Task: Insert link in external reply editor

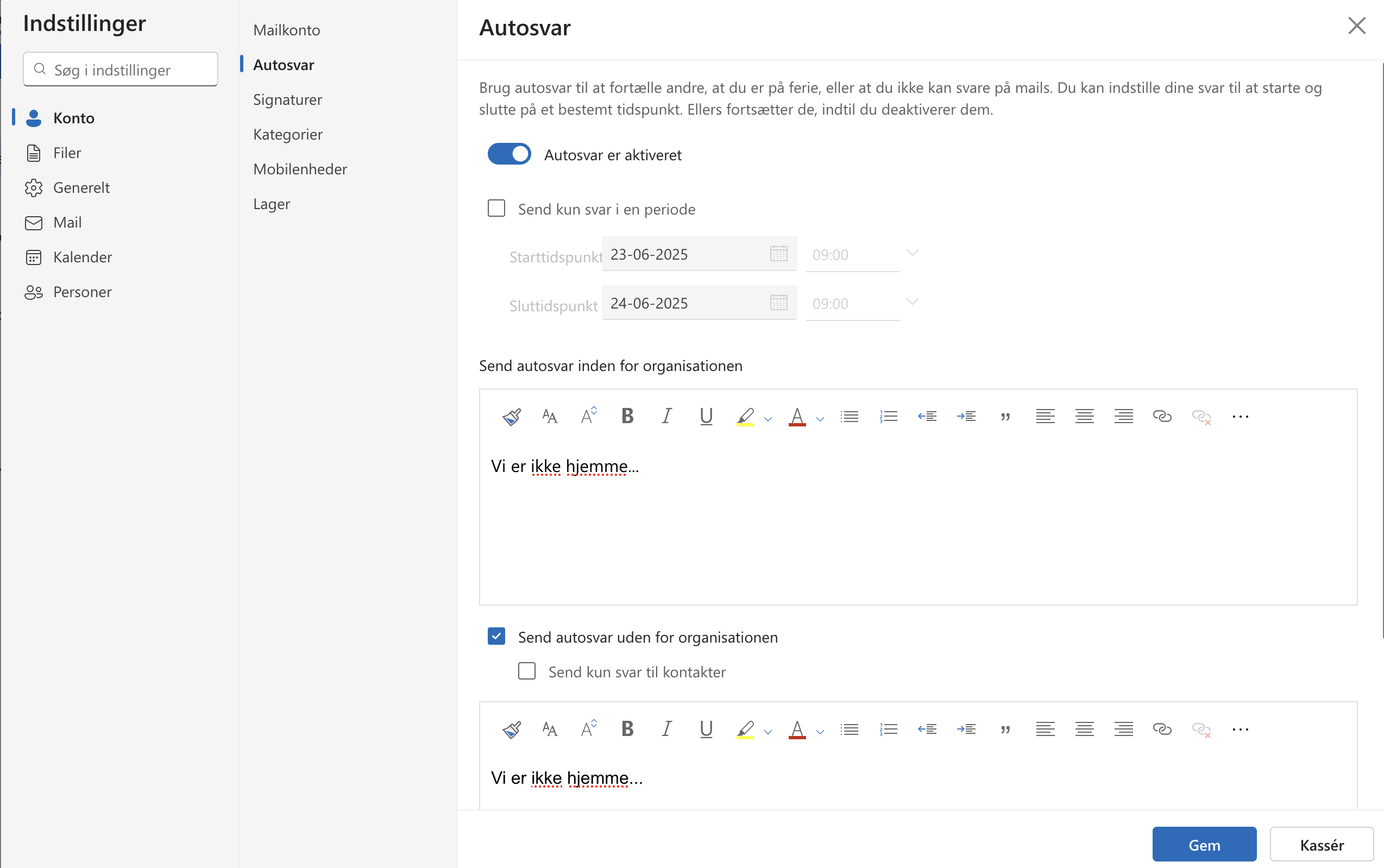Action: (x=1162, y=729)
